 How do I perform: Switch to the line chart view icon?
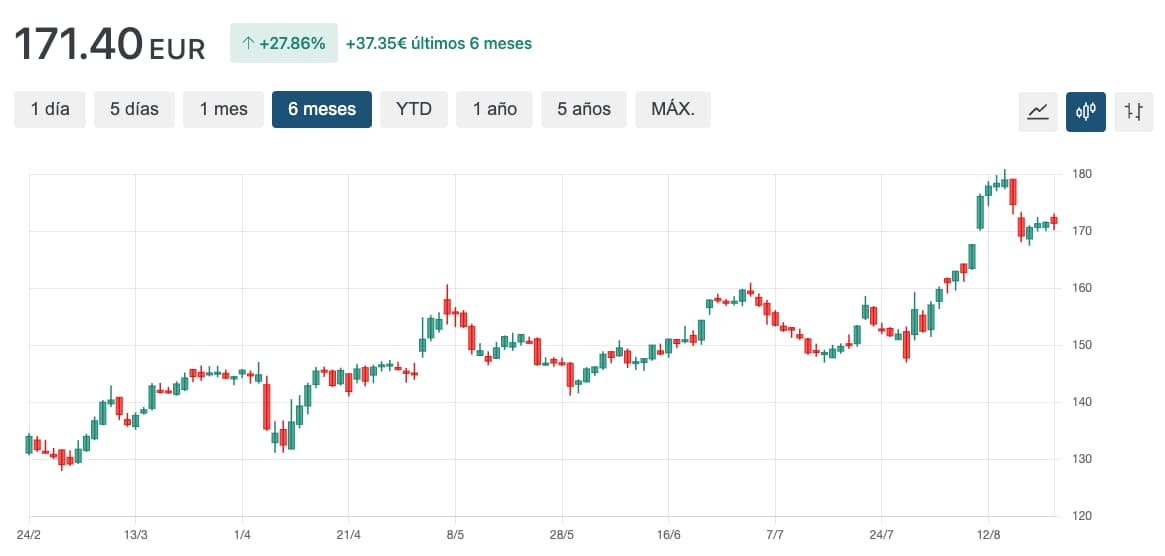pyautogui.click(x=1038, y=111)
